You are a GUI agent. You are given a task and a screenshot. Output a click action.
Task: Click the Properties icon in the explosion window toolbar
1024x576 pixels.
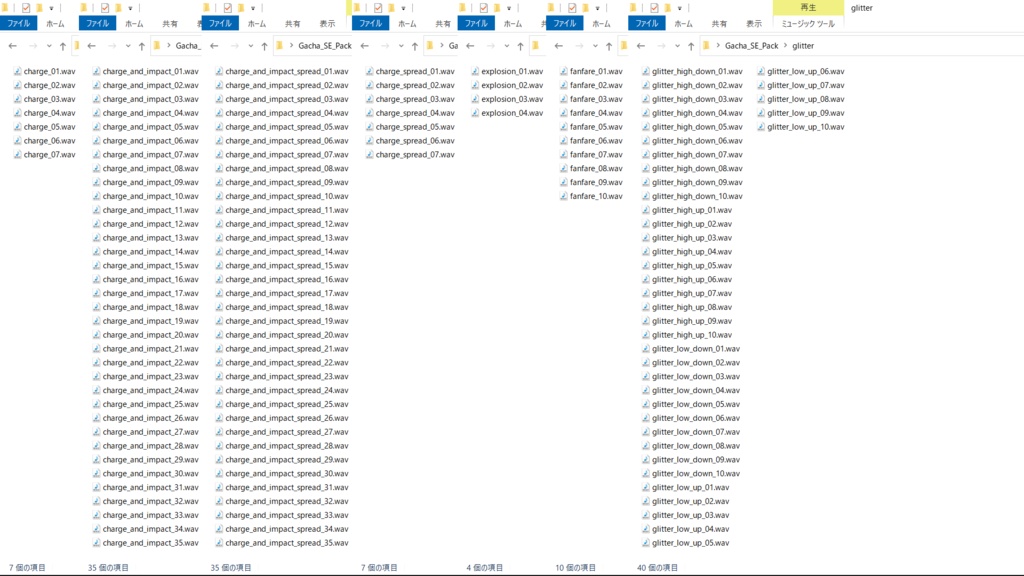[x=483, y=8]
